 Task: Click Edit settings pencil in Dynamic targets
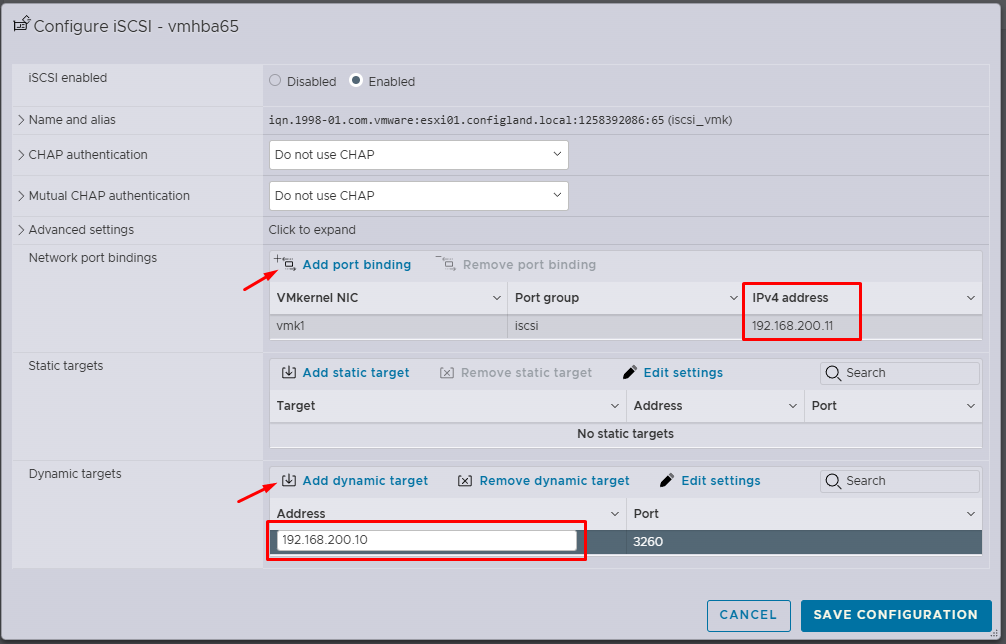pyautogui.click(x=667, y=480)
